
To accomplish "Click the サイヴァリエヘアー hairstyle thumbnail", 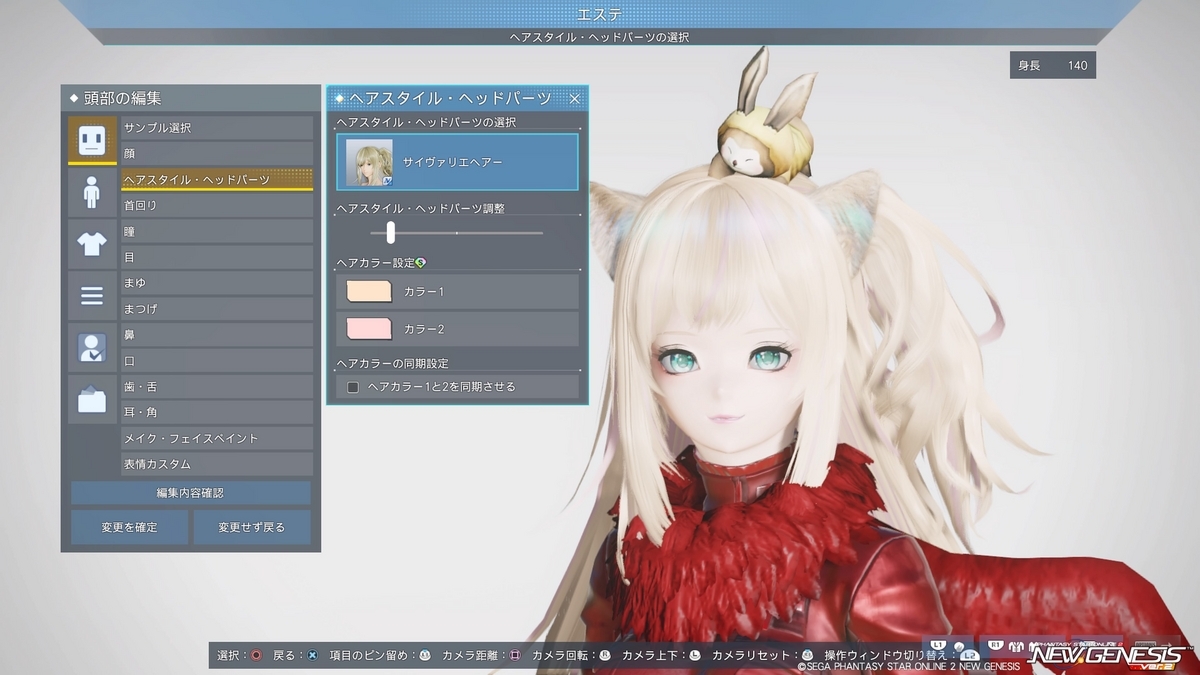I will pyautogui.click(x=369, y=162).
